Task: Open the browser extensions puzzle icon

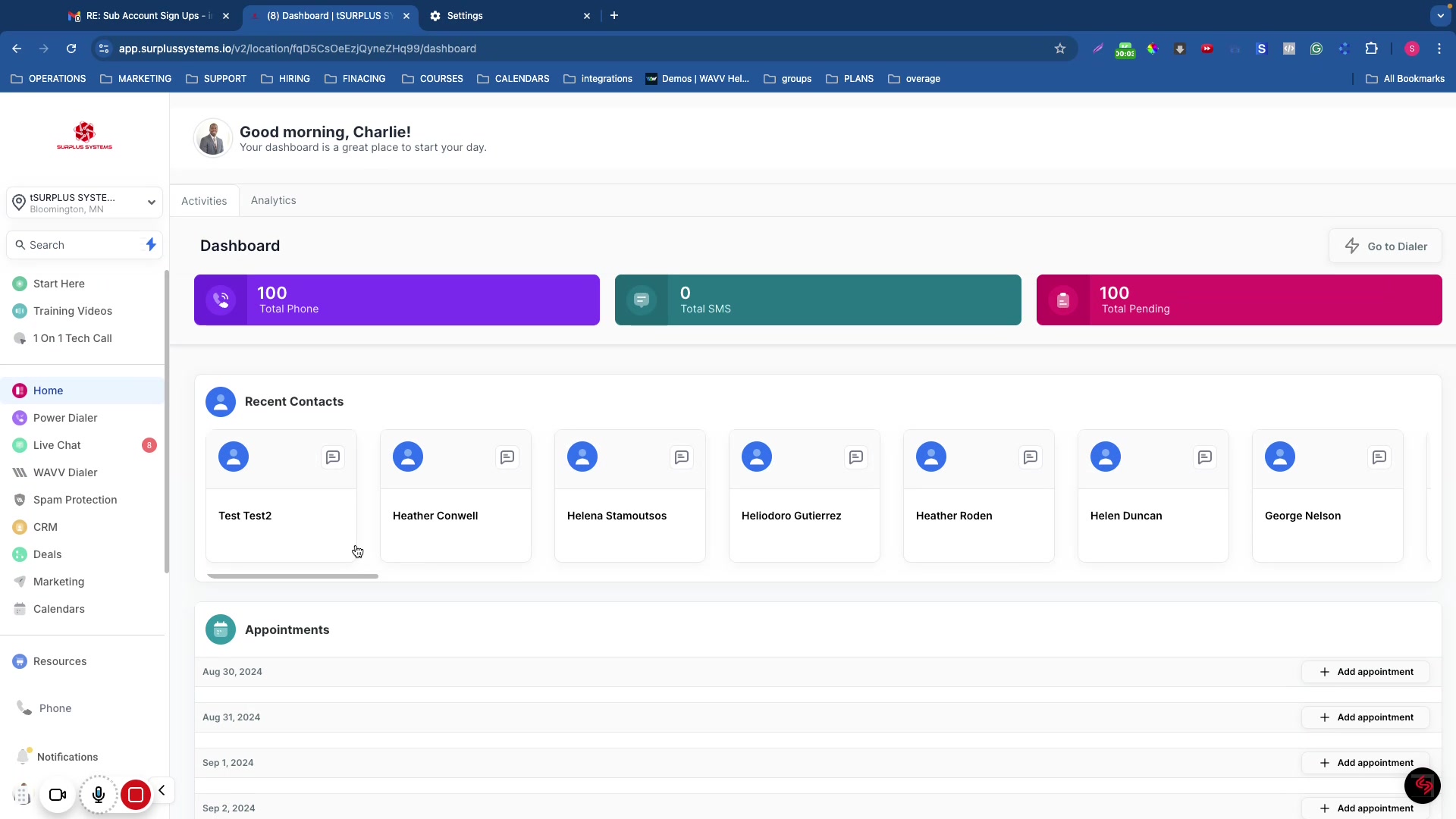Action: click(1371, 49)
